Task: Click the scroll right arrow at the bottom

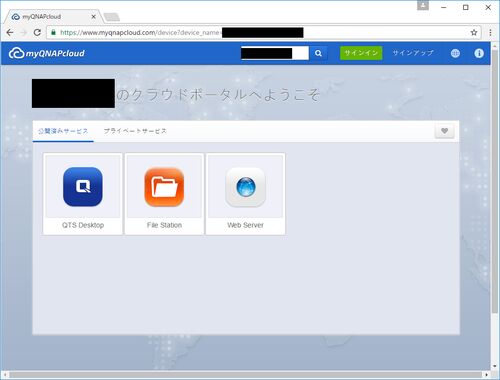Action: 487,375
